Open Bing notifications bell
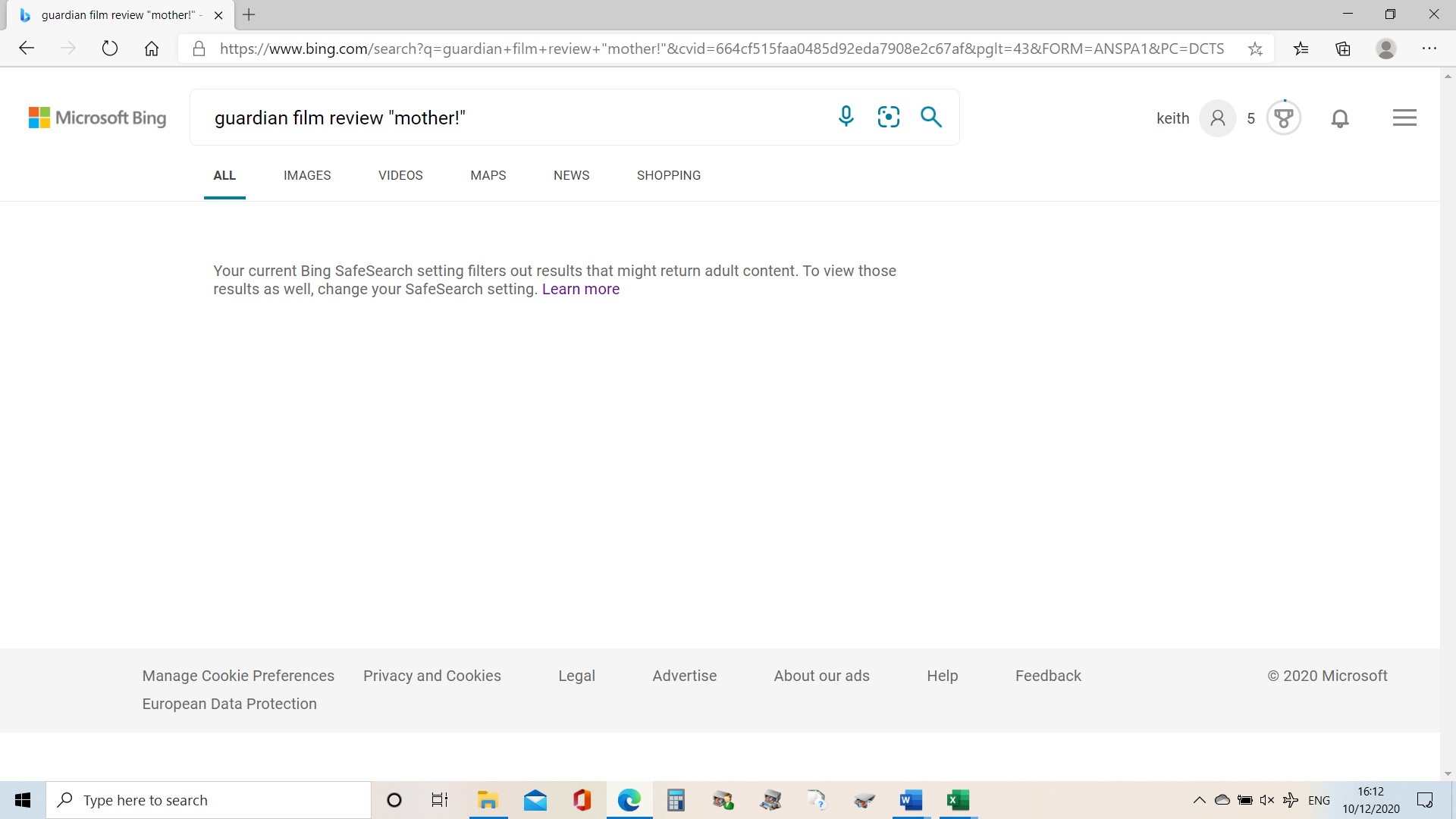The image size is (1456, 819). 1340,118
